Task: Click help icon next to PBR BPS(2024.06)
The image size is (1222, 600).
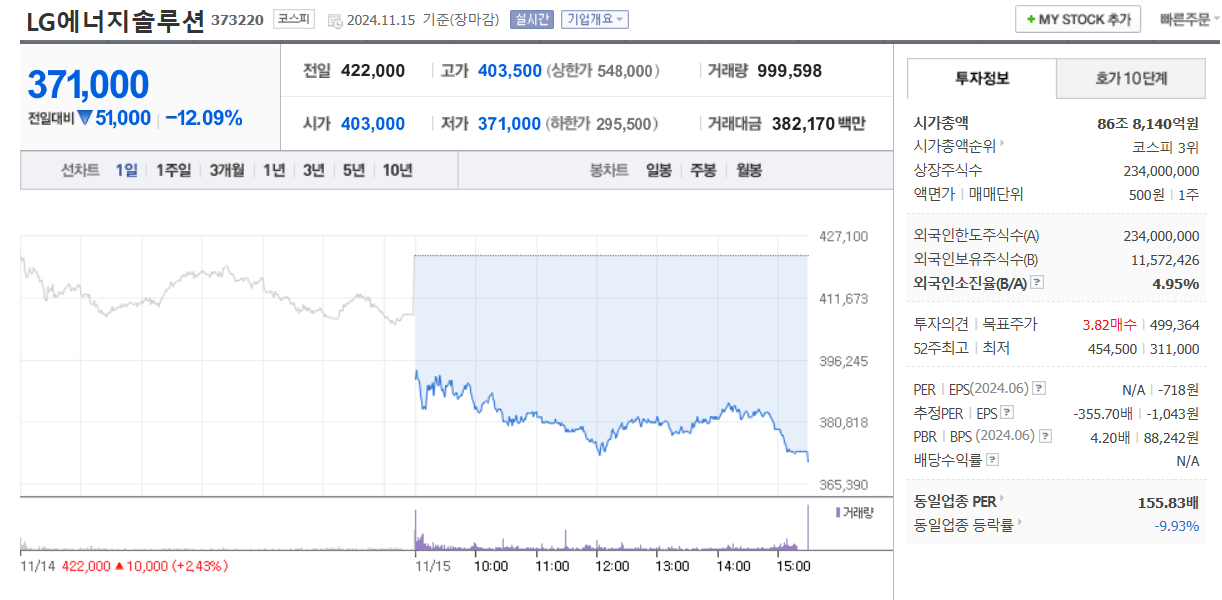Action: (1045, 436)
